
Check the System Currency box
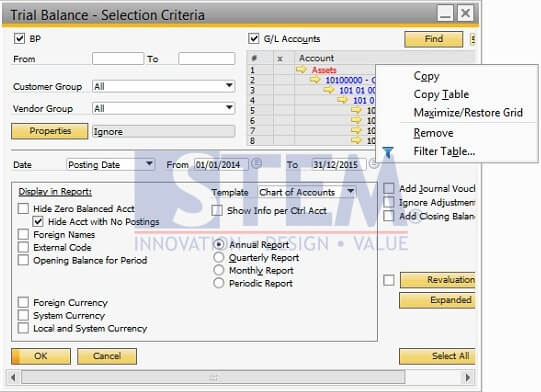(23, 315)
